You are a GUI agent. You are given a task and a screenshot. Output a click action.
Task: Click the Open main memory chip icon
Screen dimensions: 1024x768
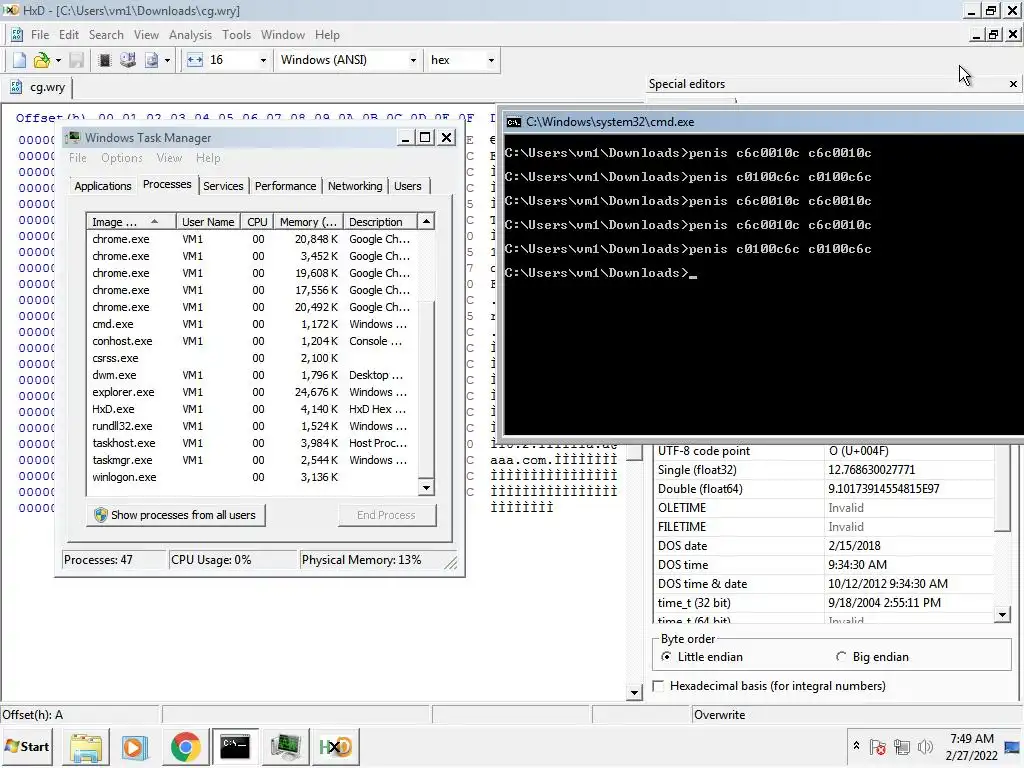point(104,60)
